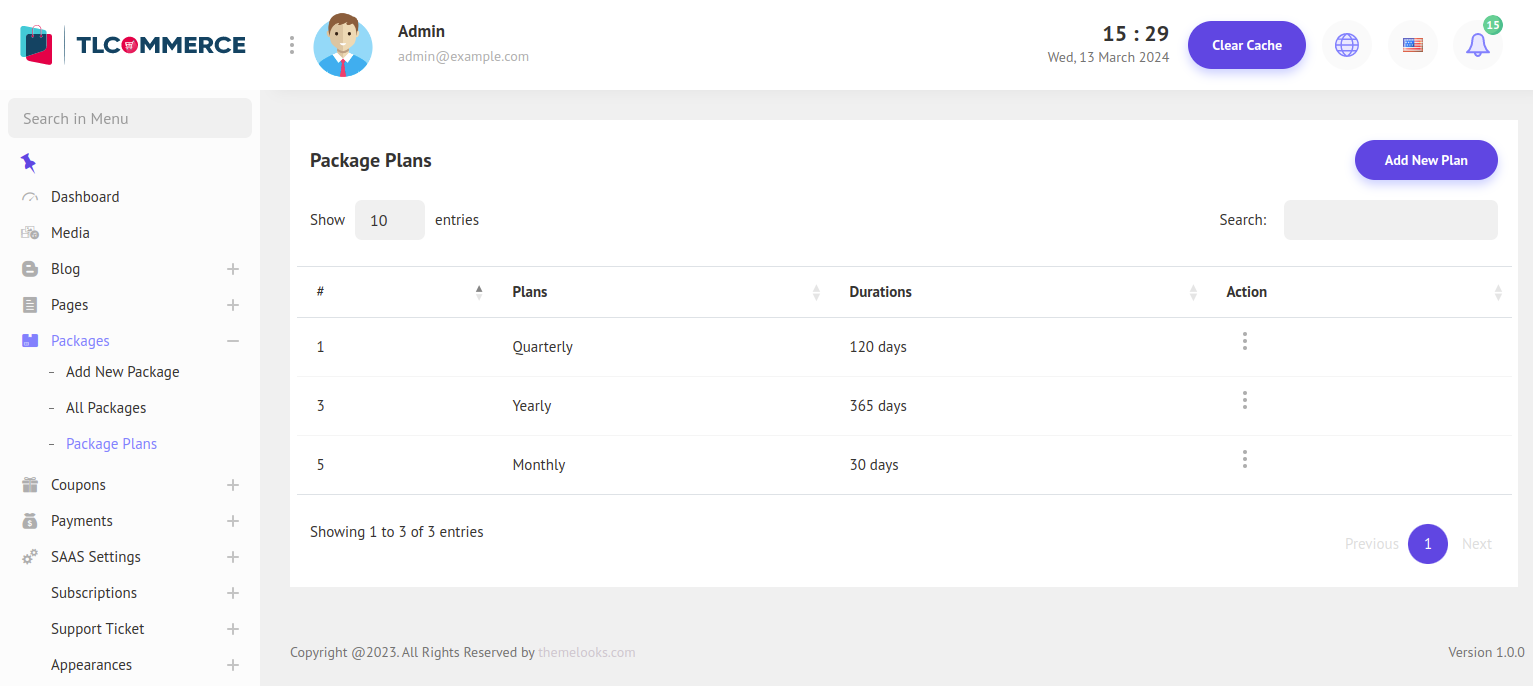Open the action menu for Yearly plan
1533x686 pixels.
(x=1244, y=401)
